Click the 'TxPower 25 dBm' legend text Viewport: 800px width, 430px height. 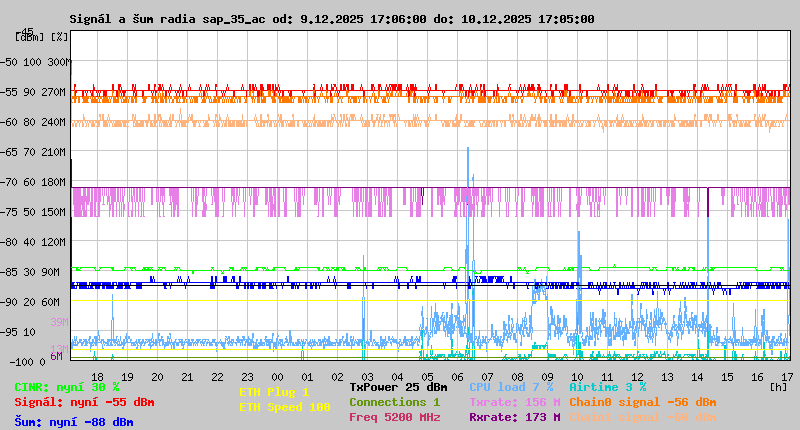(x=398, y=387)
